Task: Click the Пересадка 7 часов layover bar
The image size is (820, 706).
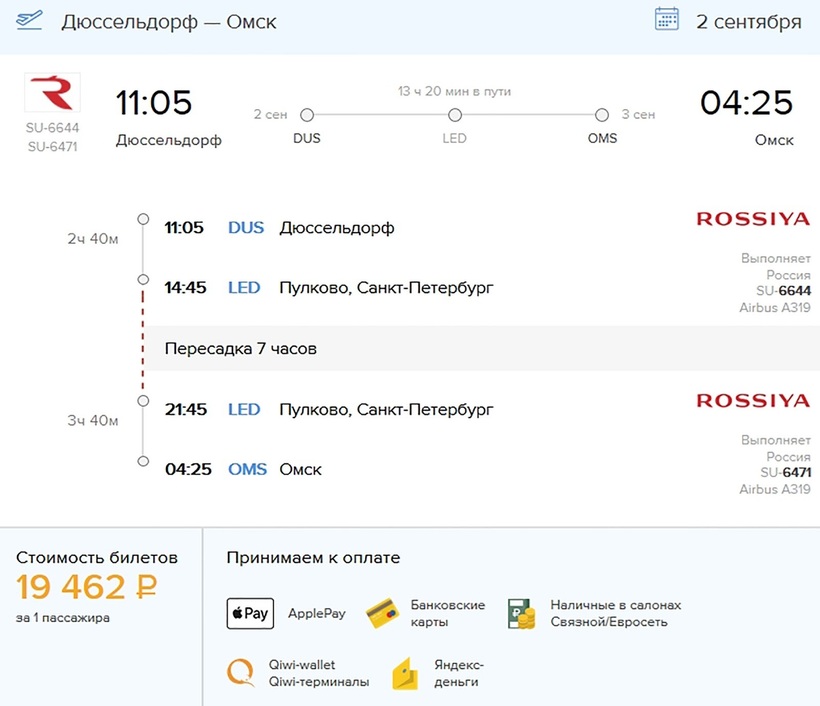Action: point(240,349)
